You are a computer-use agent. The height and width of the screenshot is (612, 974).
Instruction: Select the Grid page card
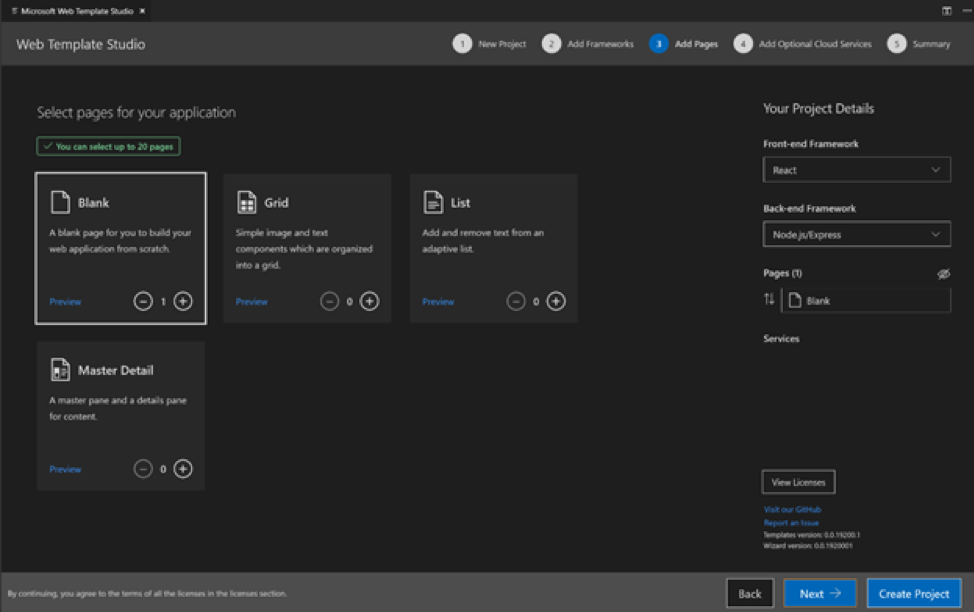(x=307, y=249)
